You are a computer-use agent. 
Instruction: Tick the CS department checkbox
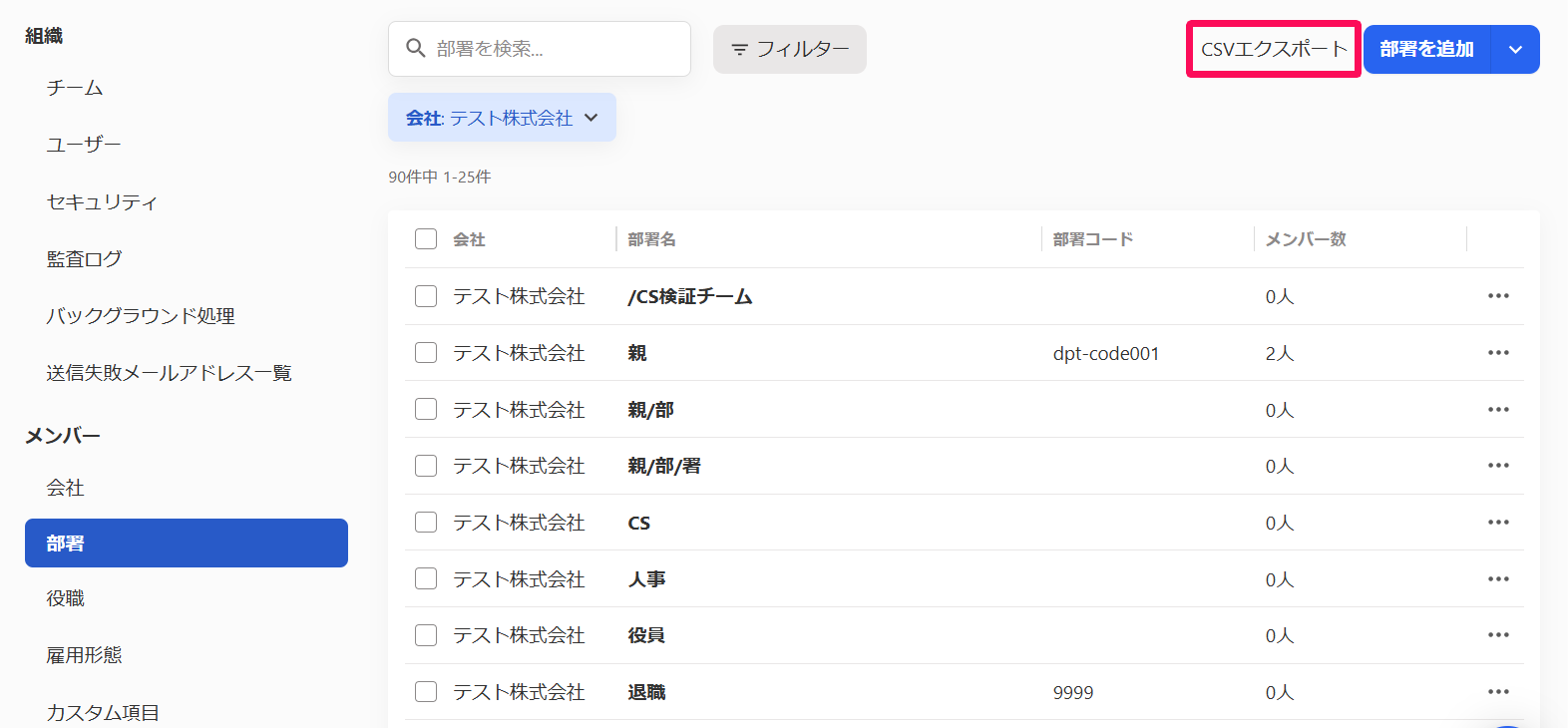[x=426, y=523]
